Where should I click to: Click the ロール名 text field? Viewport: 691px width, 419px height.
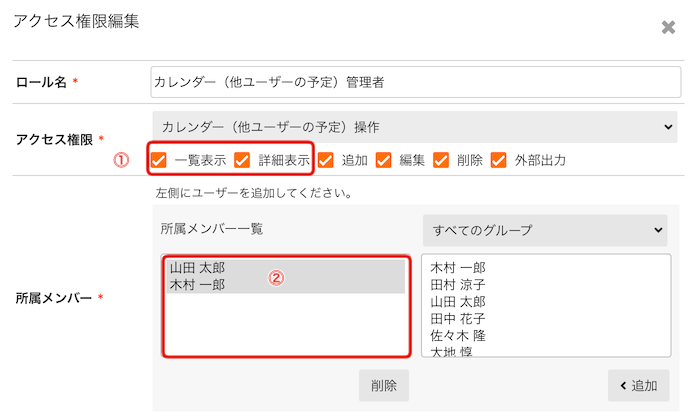(x=416, y=82)
